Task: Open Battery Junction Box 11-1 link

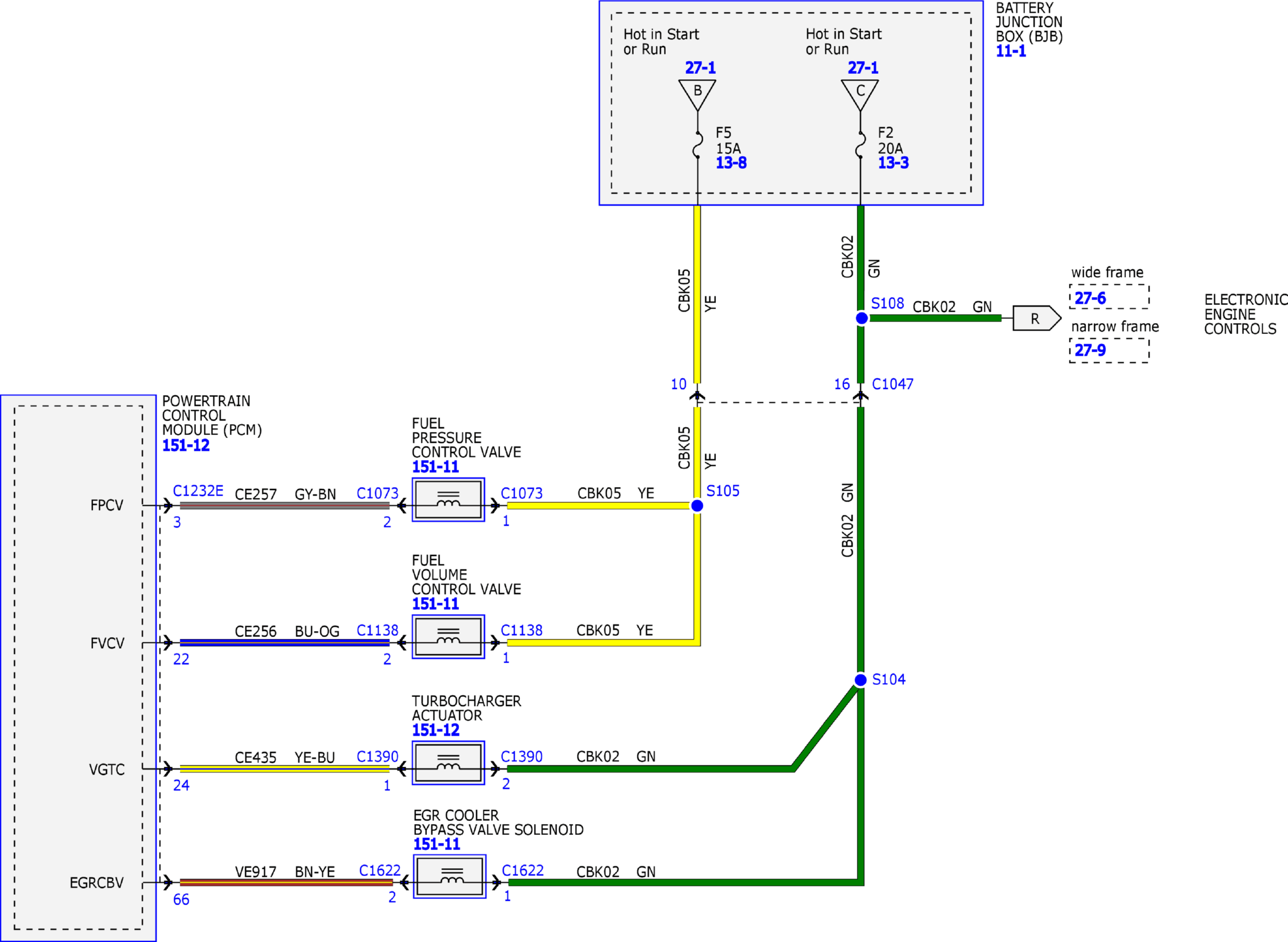Action: 1011,51
